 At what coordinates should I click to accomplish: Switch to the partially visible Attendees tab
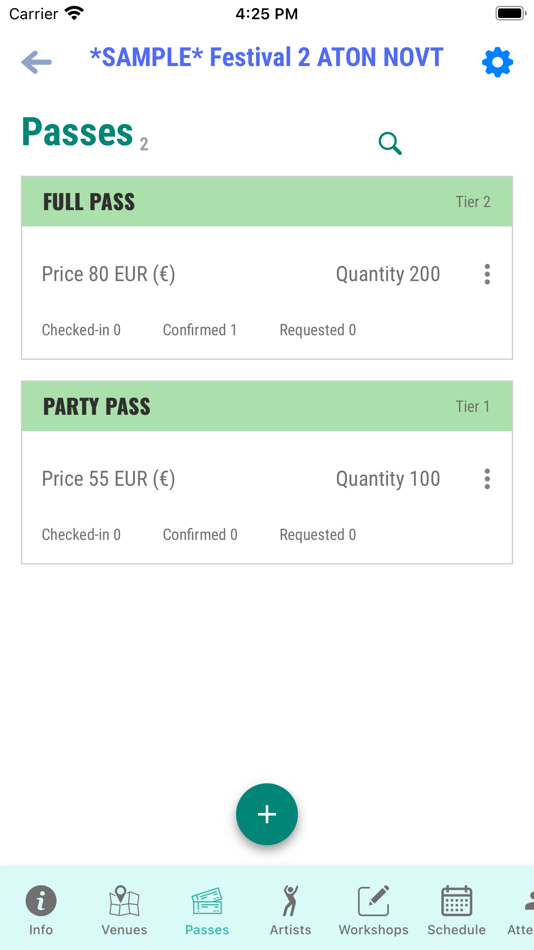click(x=521, y=910)
